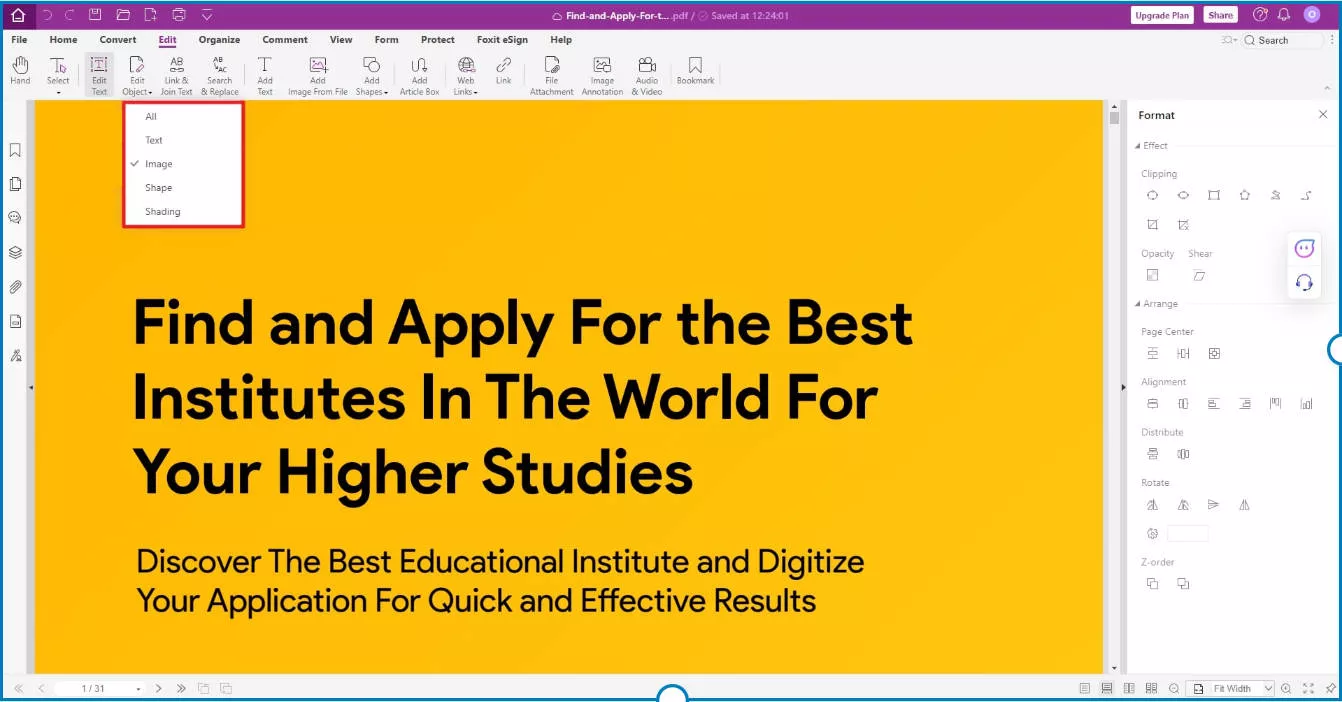This screenshot has height=702, width=1342.
Task: Switch to the Protect tab
Action: (x=438, y=40)
